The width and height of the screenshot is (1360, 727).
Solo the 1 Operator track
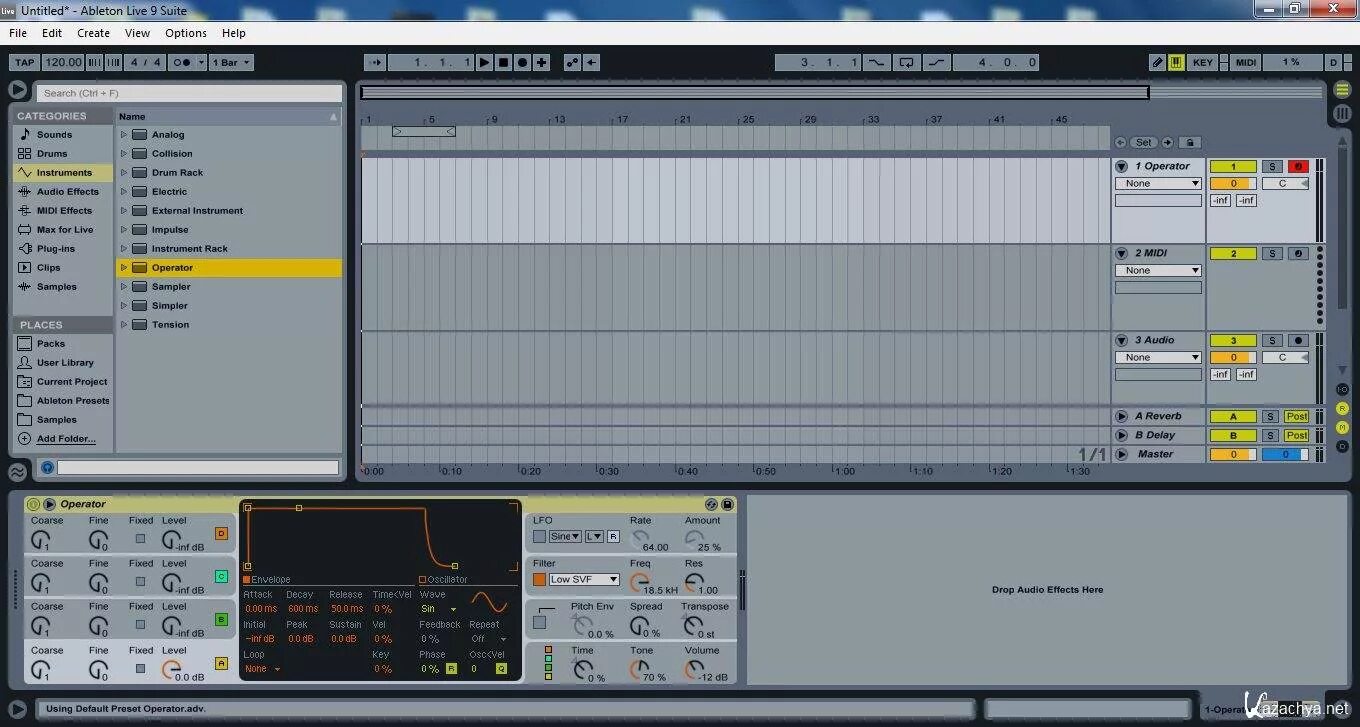pyautogui.click(x=1271, y=166)
